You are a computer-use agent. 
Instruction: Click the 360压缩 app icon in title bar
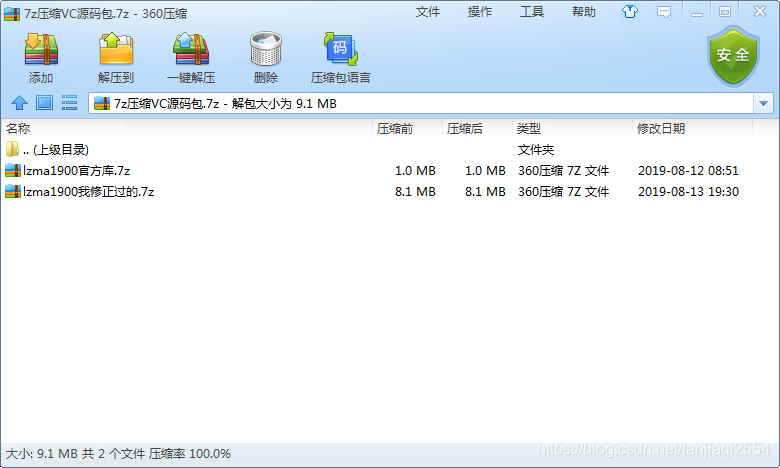pos(12,13)
